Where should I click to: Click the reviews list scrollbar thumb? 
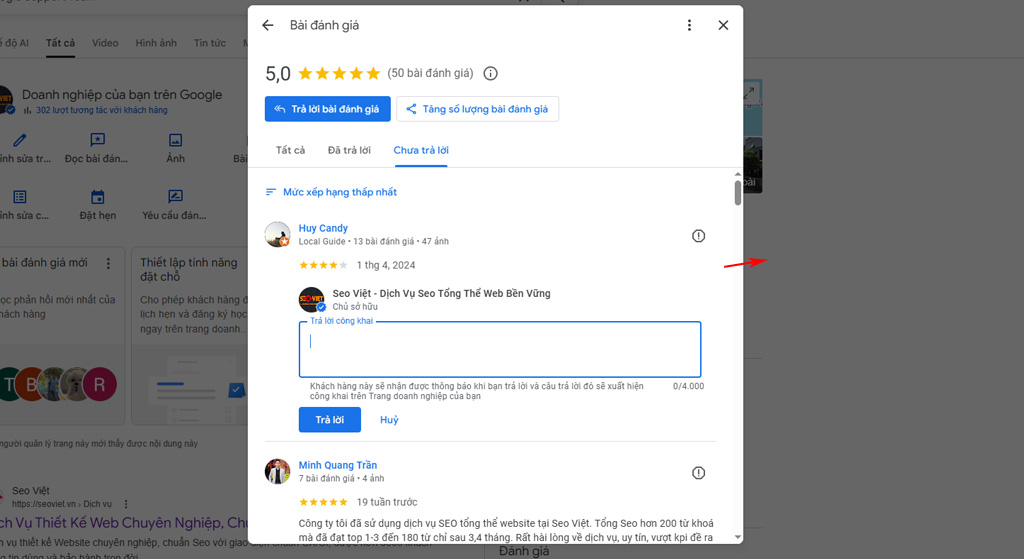737,193
